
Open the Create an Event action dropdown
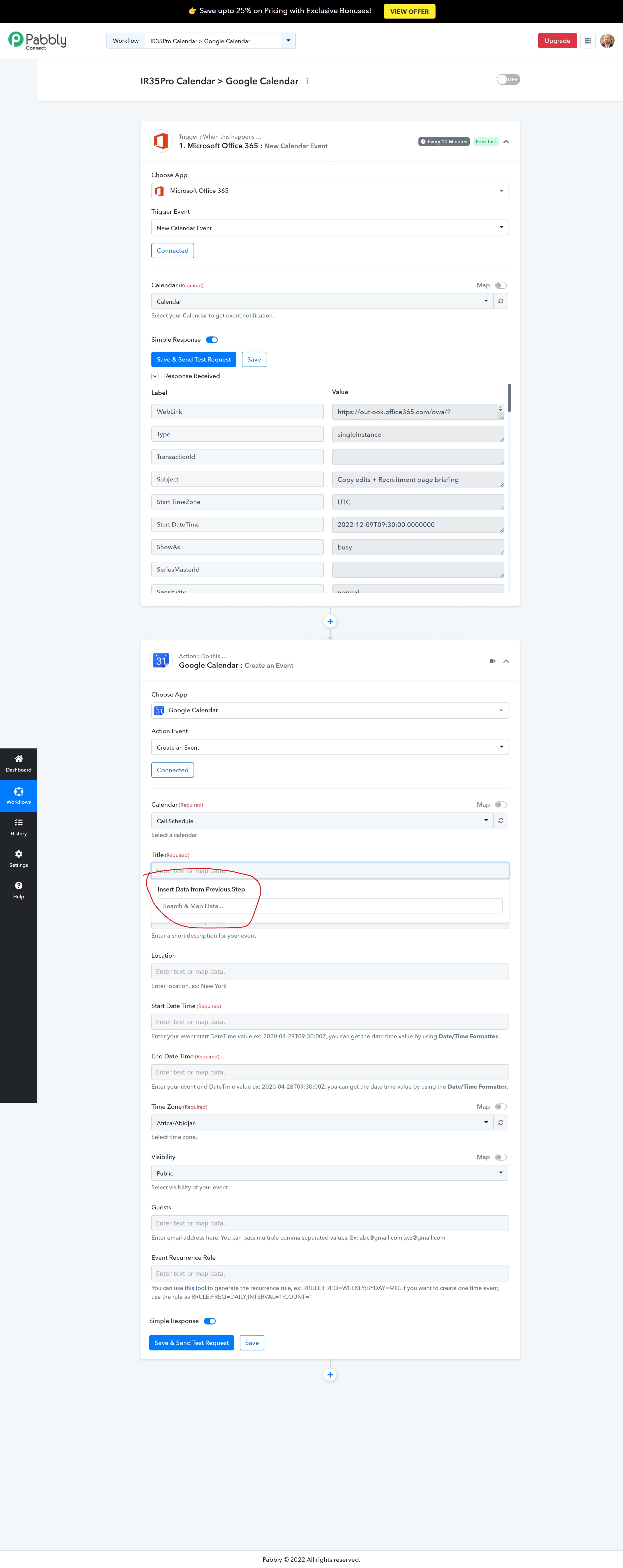coord(330,747)
